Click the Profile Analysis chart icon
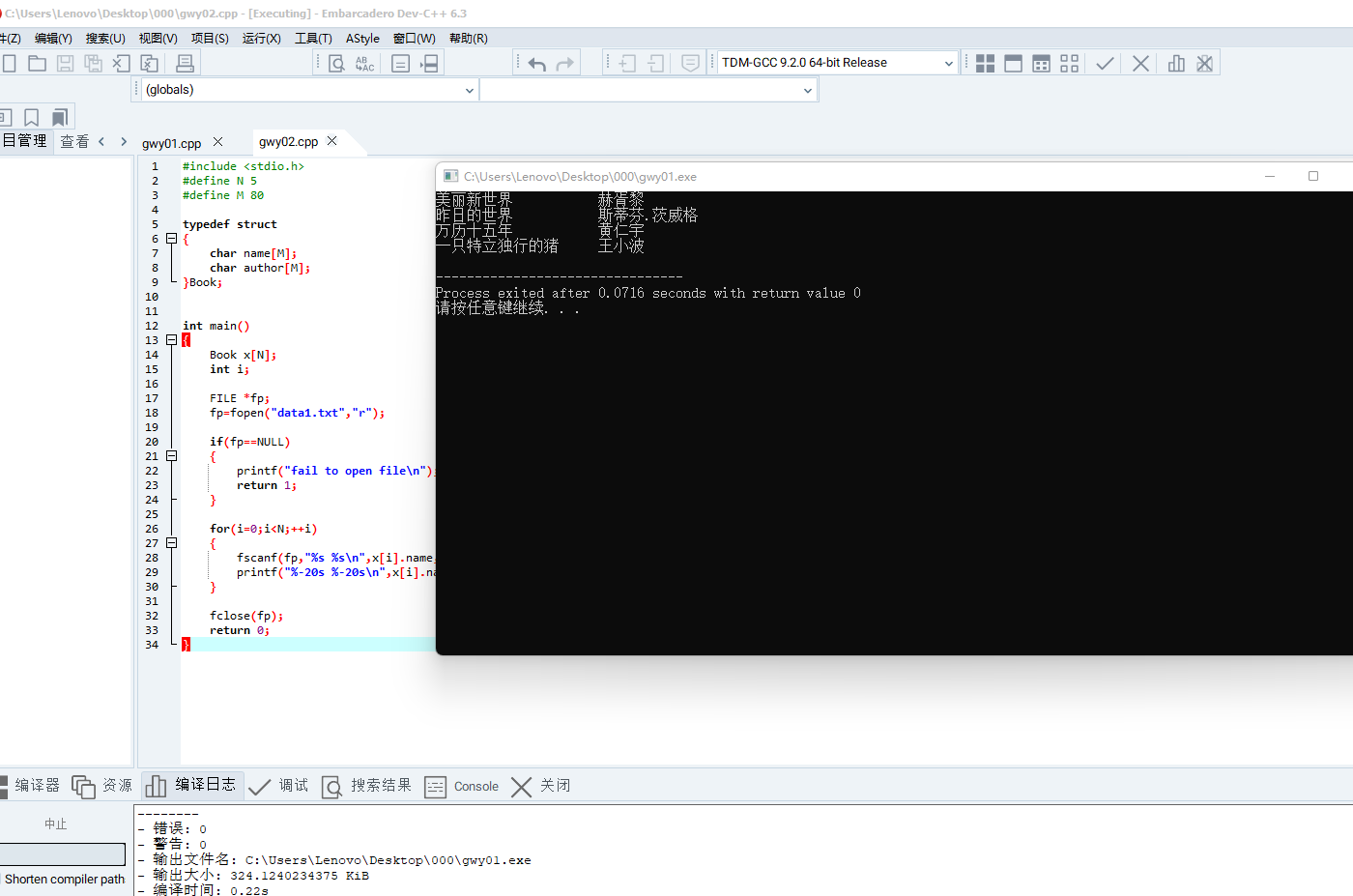This screenshot has width=1353, height=896. coord(1176,63)
